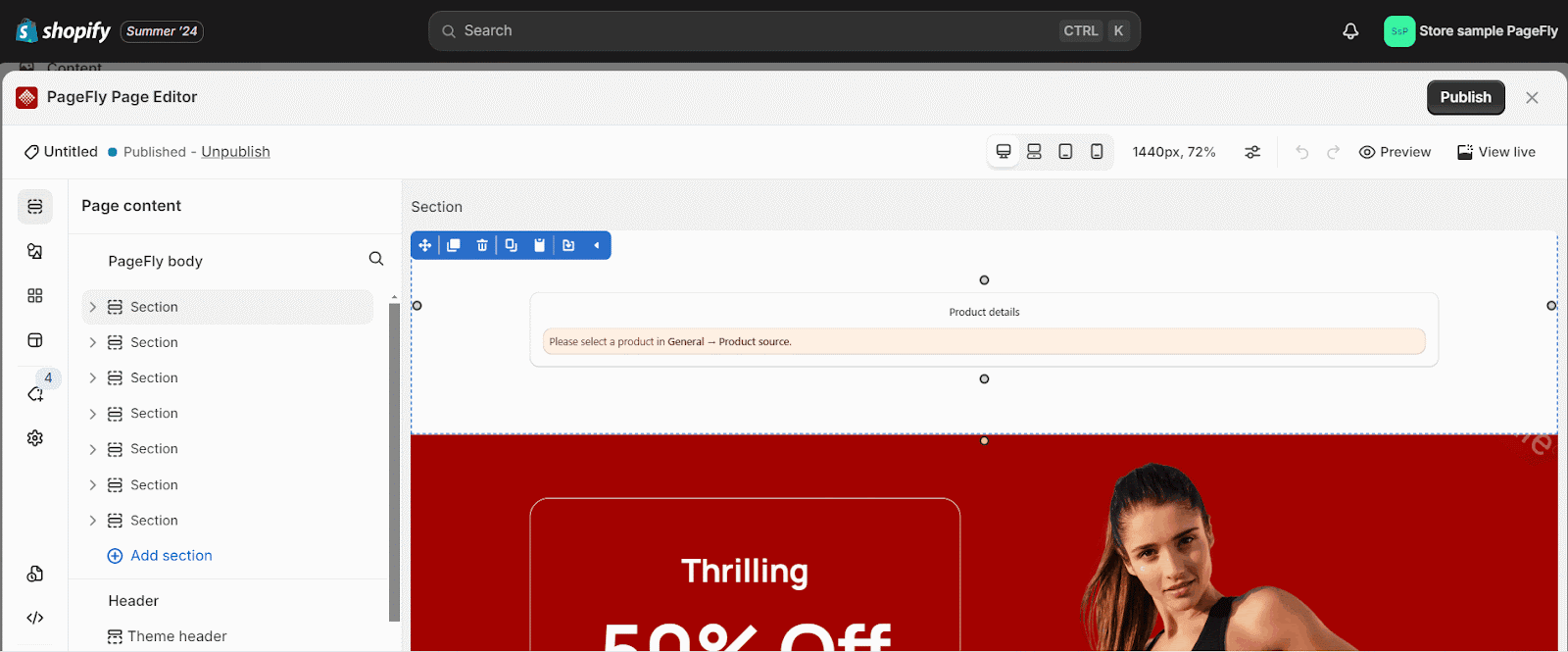Click the Section label above the canvas
The height and width of the screenshot is (652, 1568).
(436, 207)
